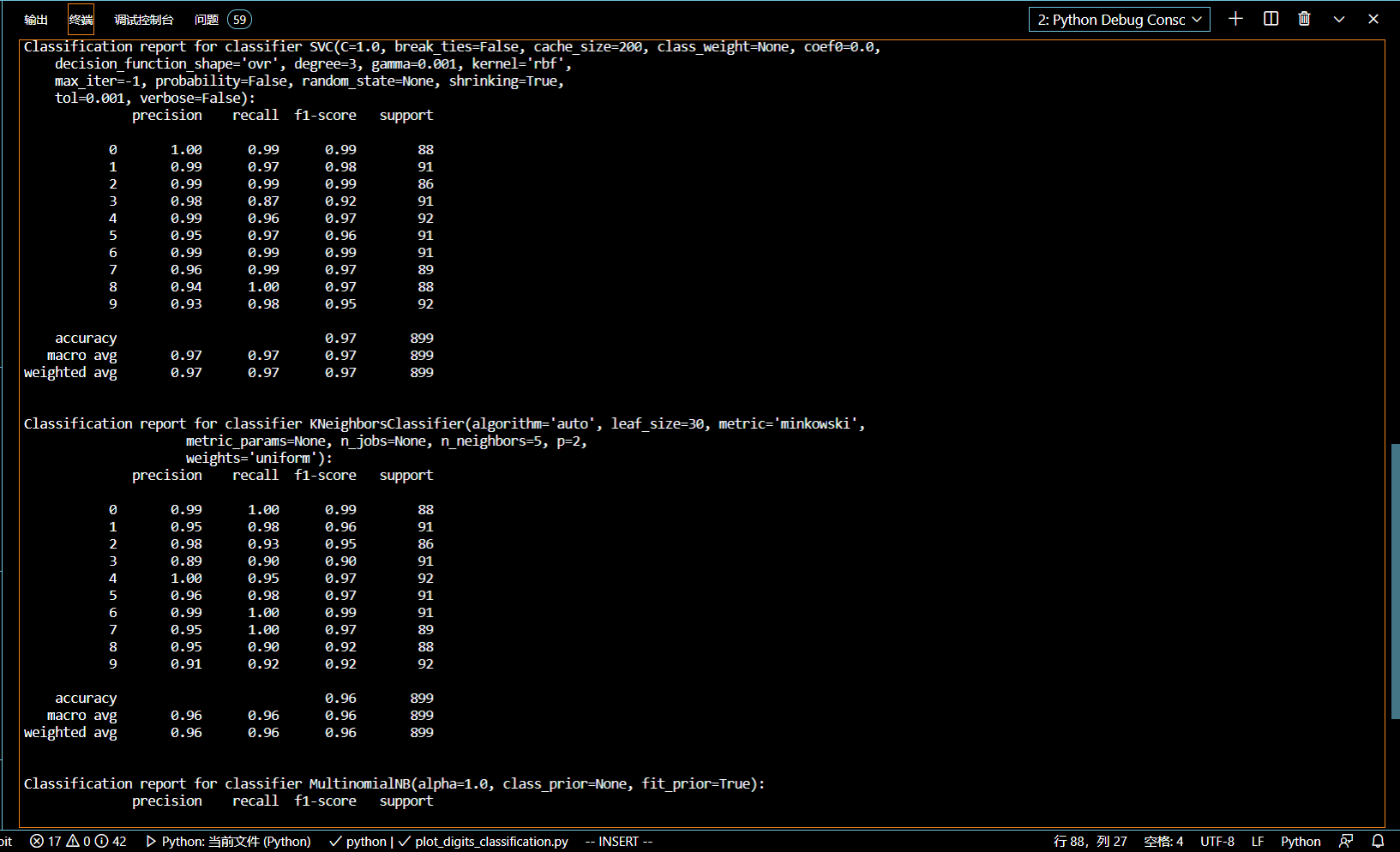Click plot_digits_classification.py status item
This screenshot has width=1400, height=852.
[484, 842]
